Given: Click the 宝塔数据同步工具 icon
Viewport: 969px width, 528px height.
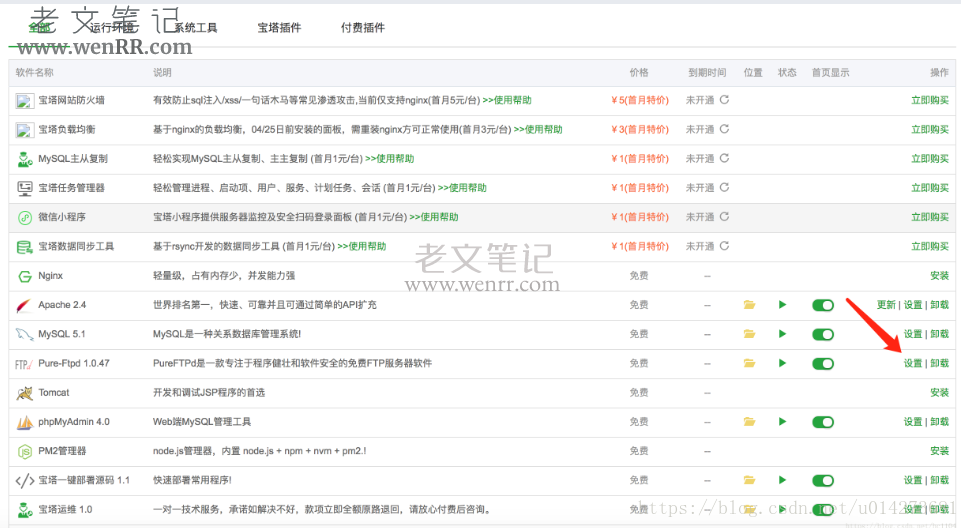Looking at the screenshot, I should click(x=25, y=247).
